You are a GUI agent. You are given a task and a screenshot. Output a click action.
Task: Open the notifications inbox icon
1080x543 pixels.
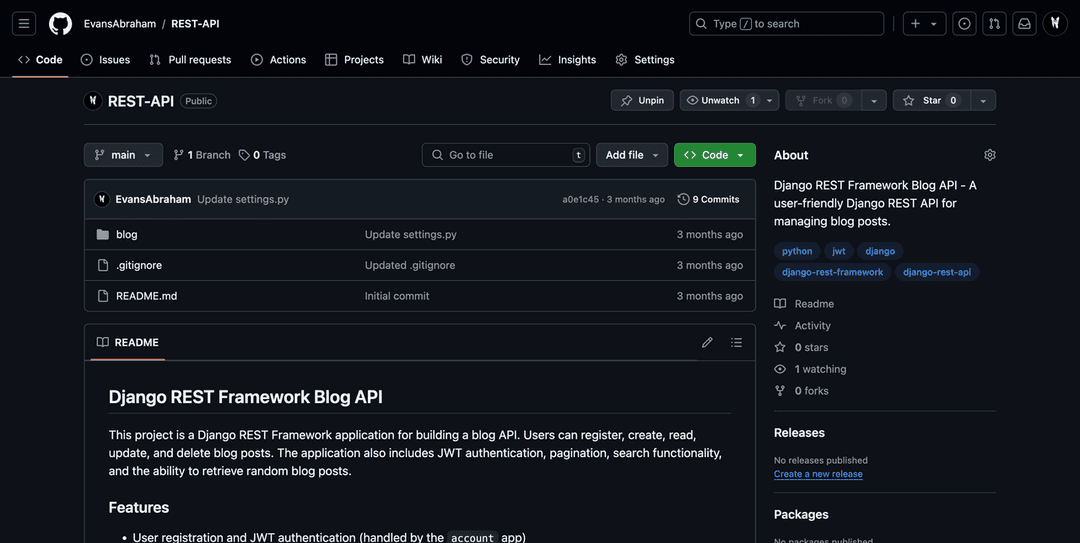1025,23
